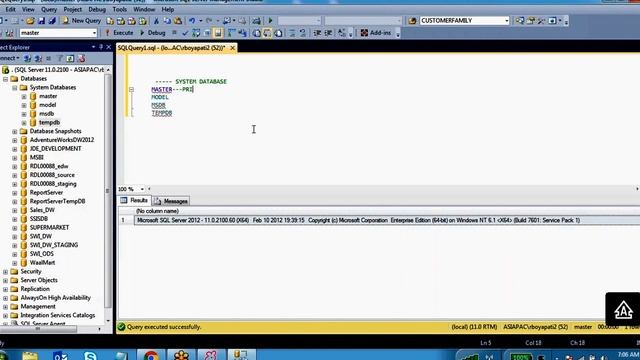640x360 pixels.
Task: Pin the Object Explorer panel with the pushpin
Action: tap(101, 47)
